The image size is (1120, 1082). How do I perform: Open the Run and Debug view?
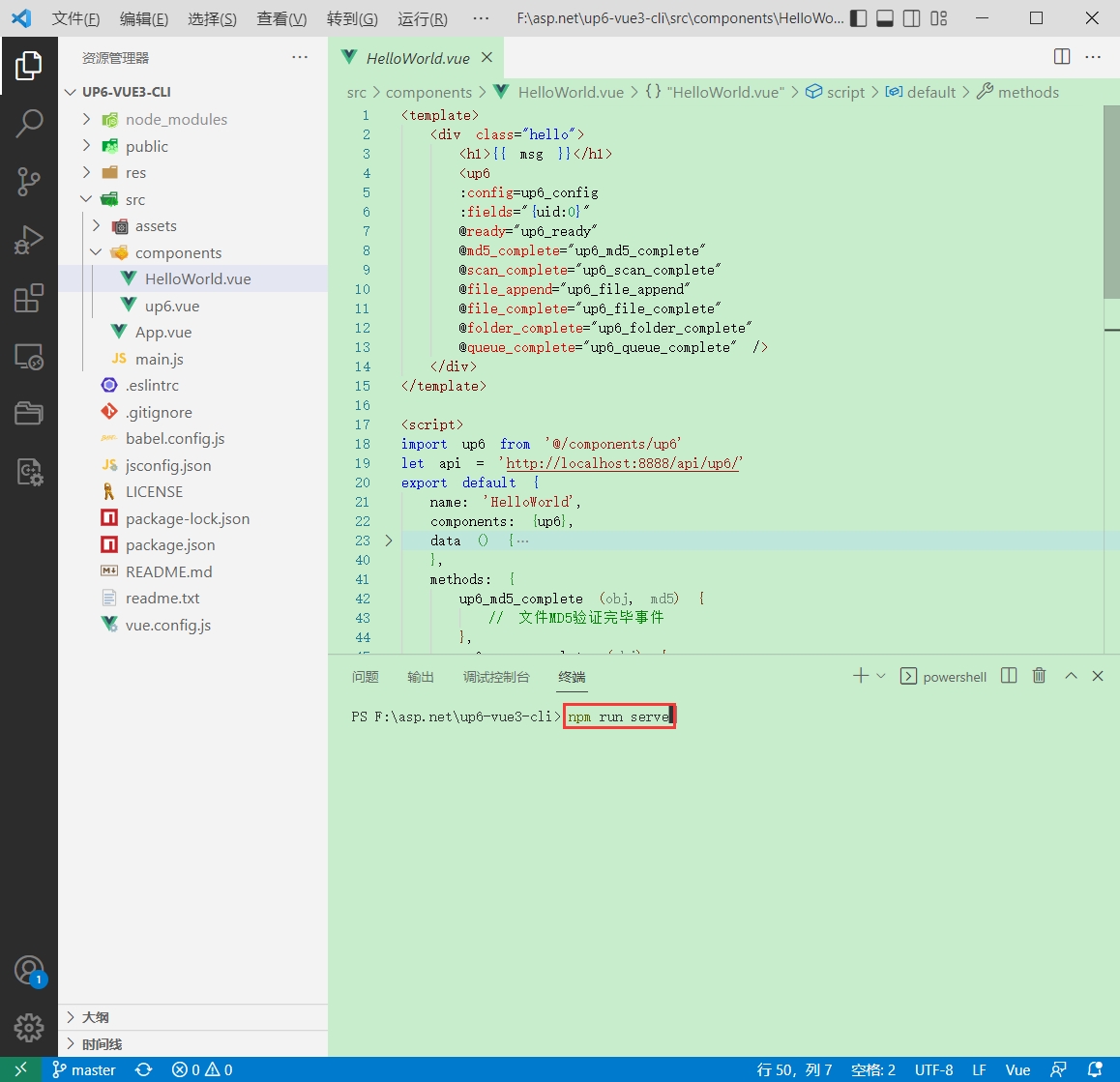(29, 239)
